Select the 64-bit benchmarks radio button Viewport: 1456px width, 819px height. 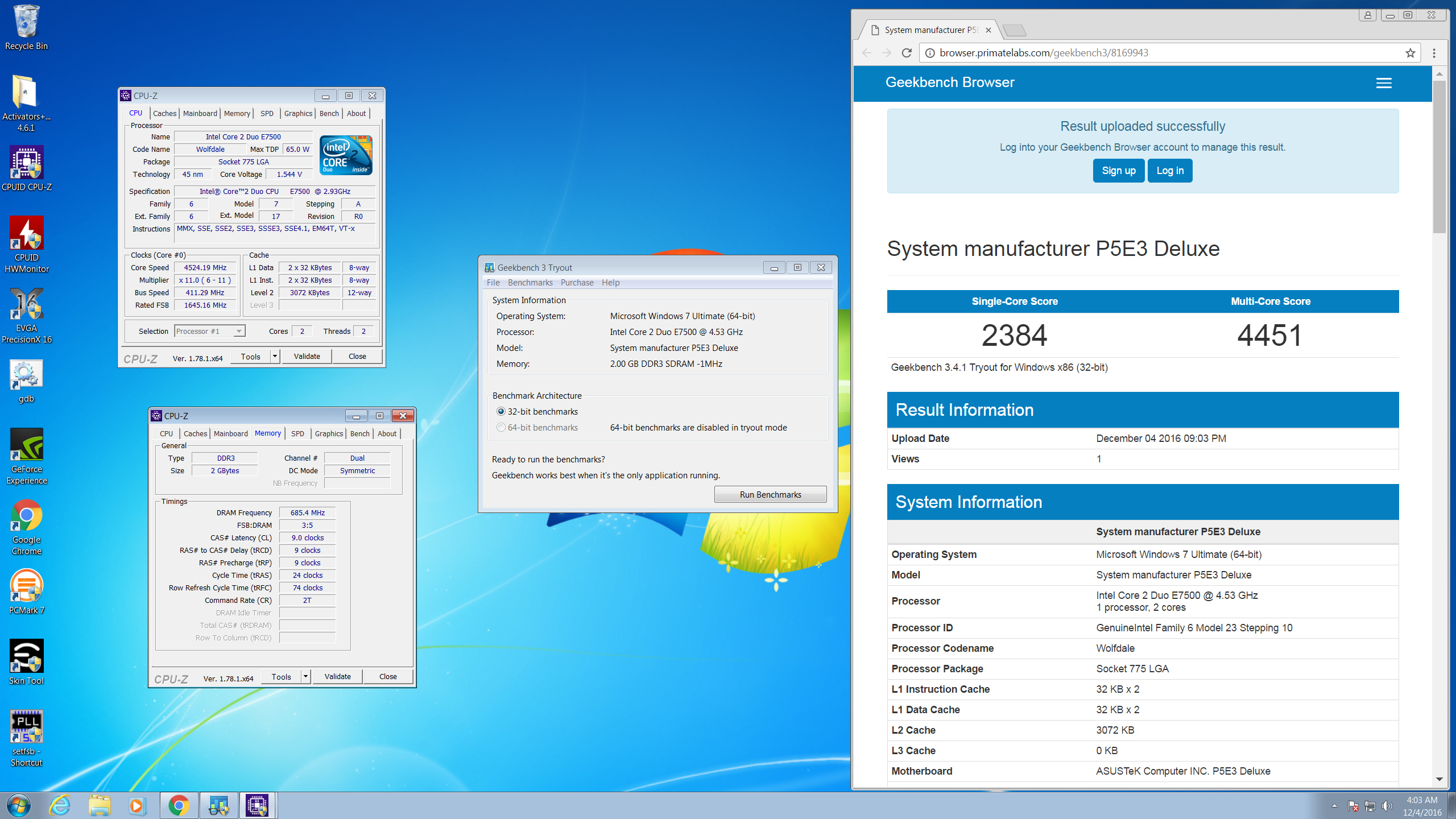501,427
